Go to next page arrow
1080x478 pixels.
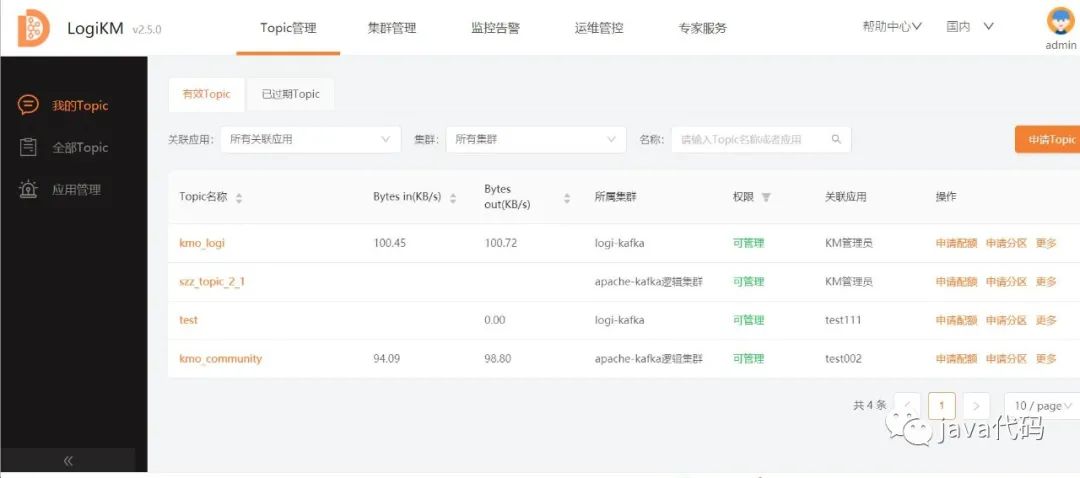(976, 406)
